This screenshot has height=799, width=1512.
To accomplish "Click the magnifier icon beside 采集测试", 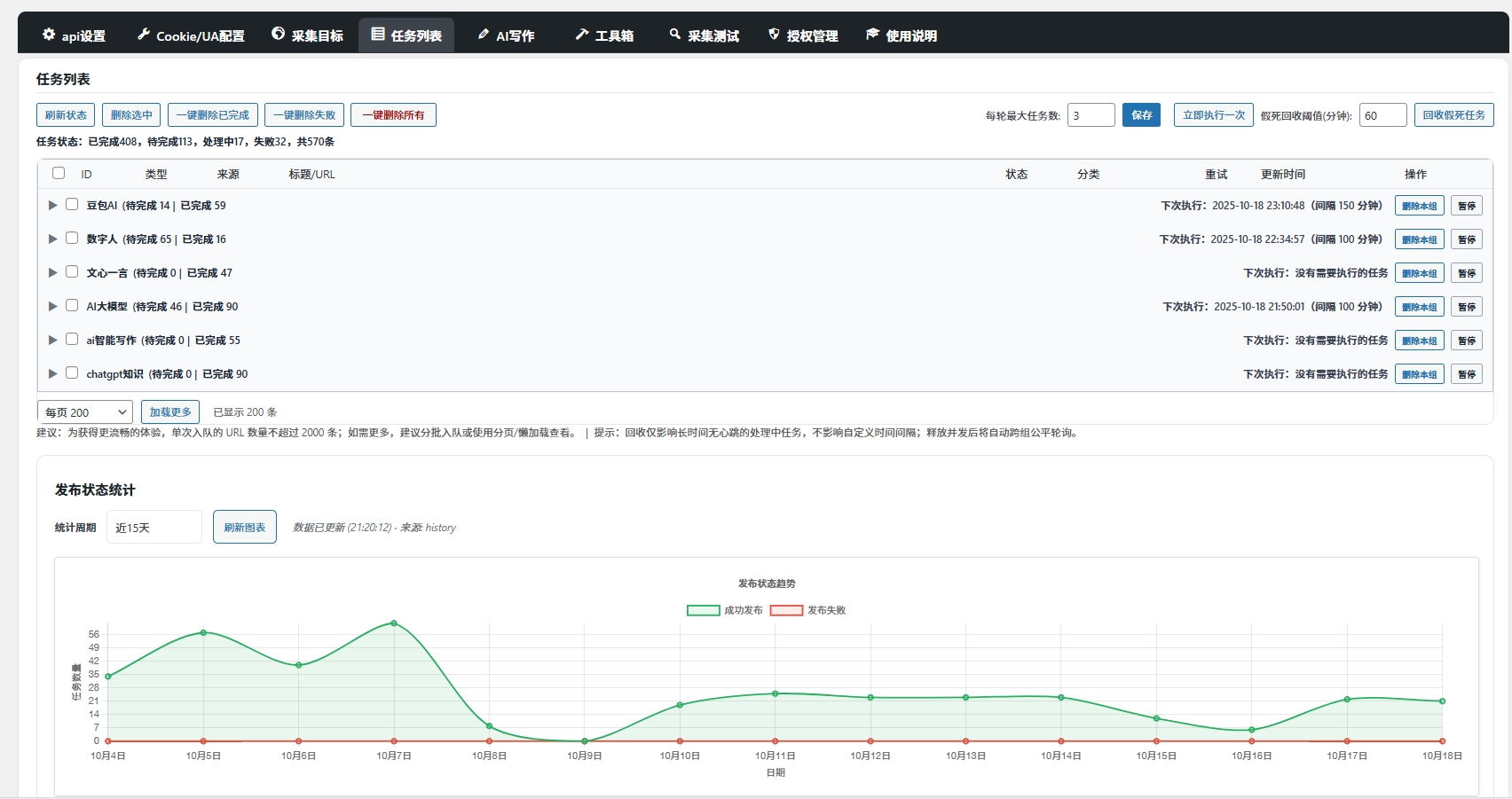I will [x=675, y=35].
